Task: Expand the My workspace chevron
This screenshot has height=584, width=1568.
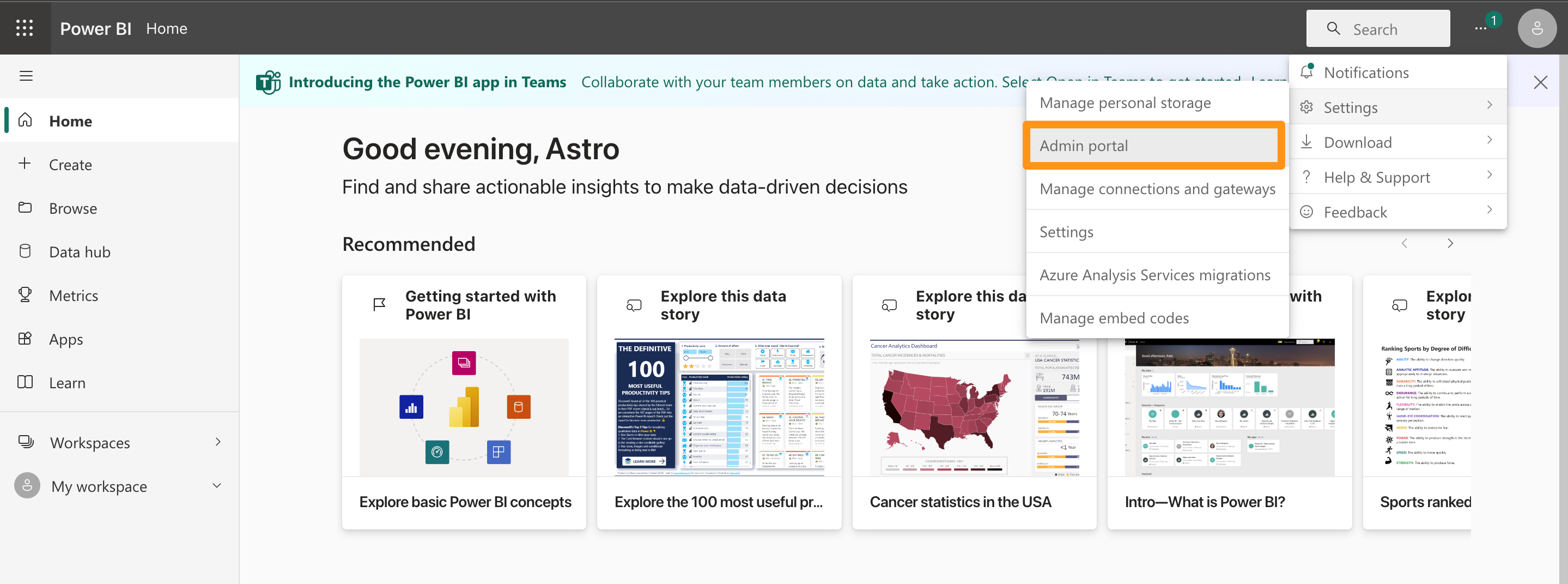Action: [216, 486]
